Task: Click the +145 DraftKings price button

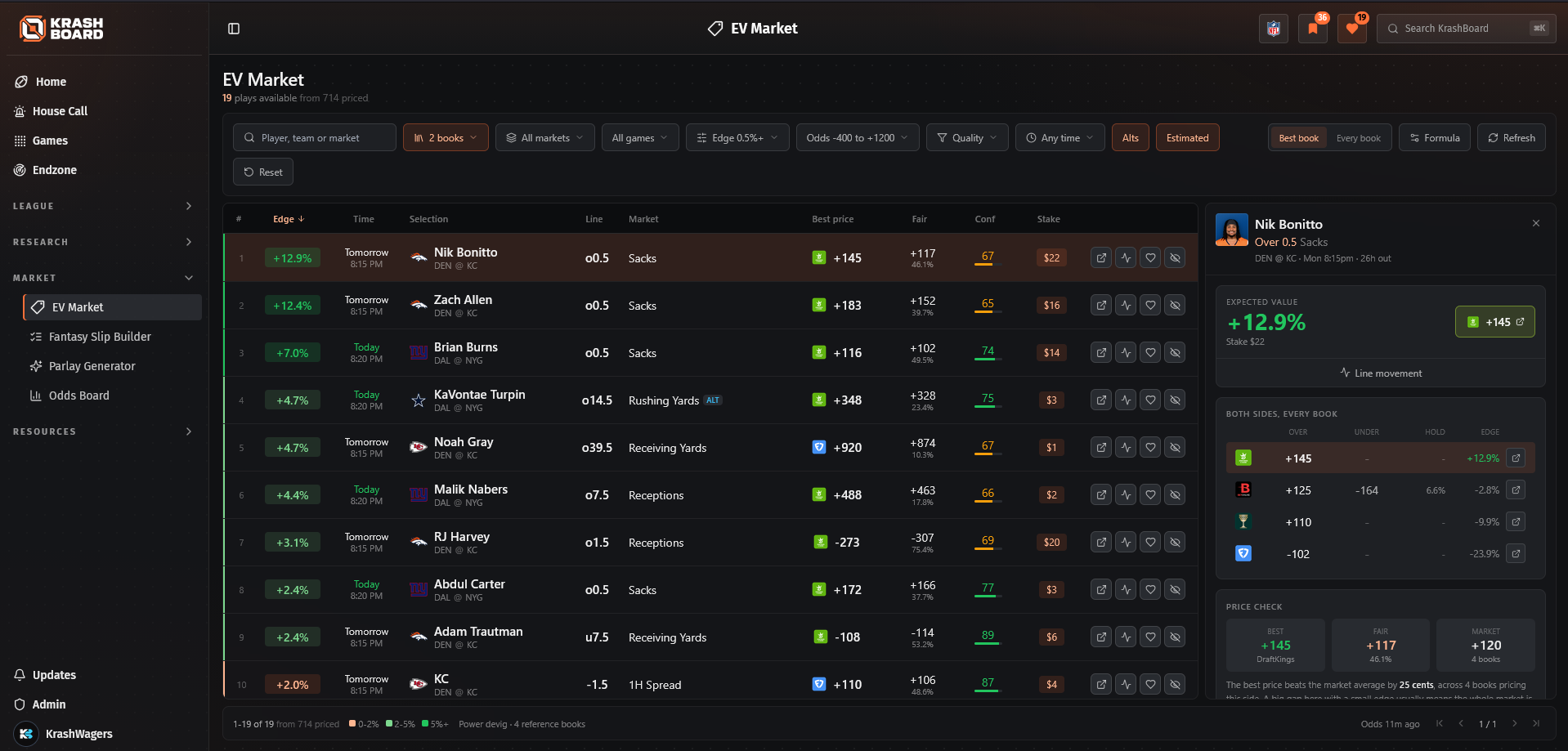Action: 1495,322
